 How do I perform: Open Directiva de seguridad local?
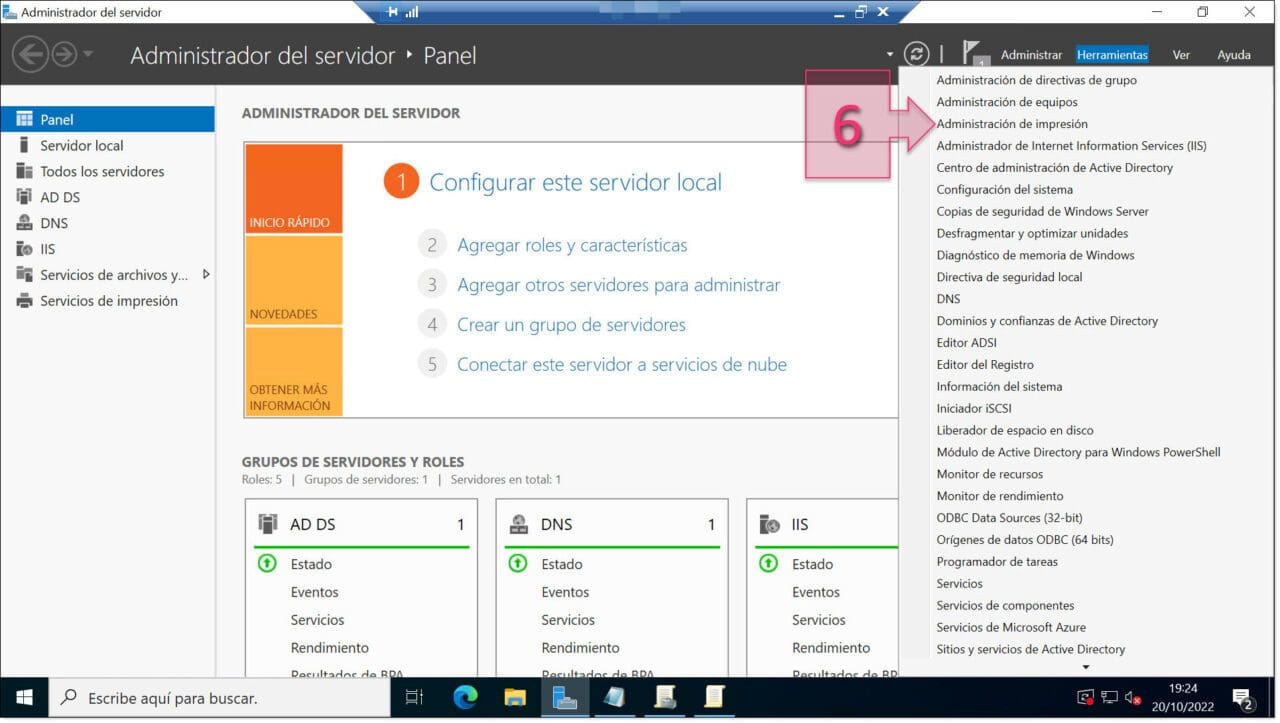[1009, 277]
